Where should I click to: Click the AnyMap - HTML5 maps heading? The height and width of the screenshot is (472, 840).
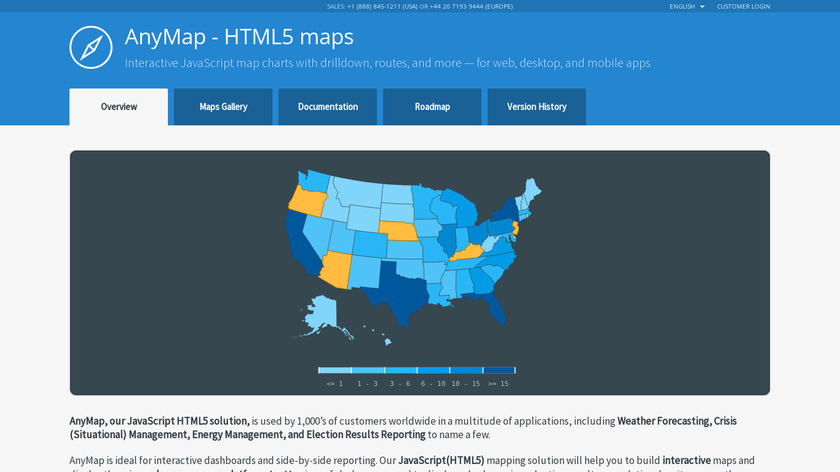[x=239, y=37]
